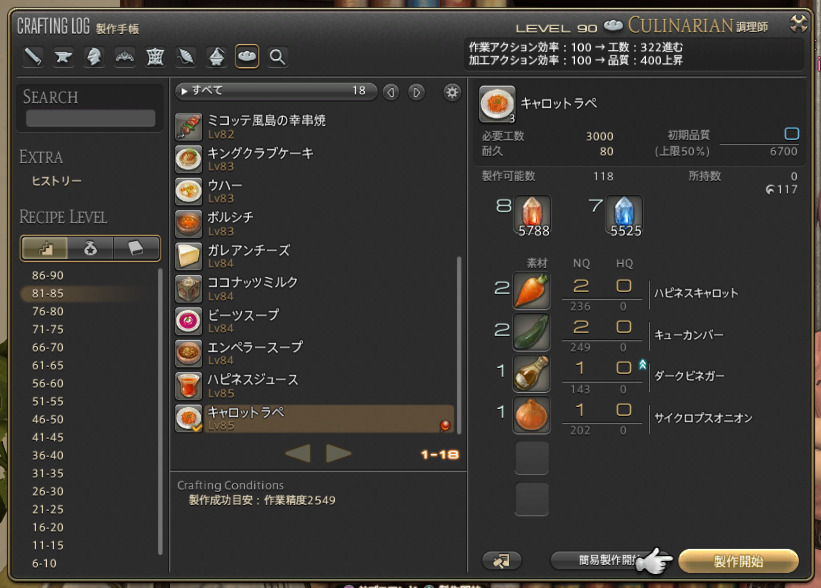Open the master recipe book tab

(x=136, y=247)
